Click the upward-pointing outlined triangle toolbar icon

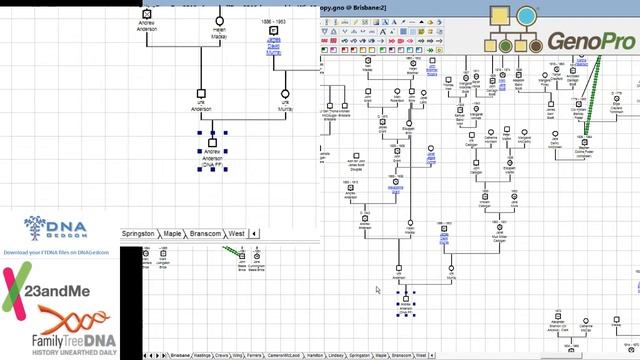tap(334, 31)
